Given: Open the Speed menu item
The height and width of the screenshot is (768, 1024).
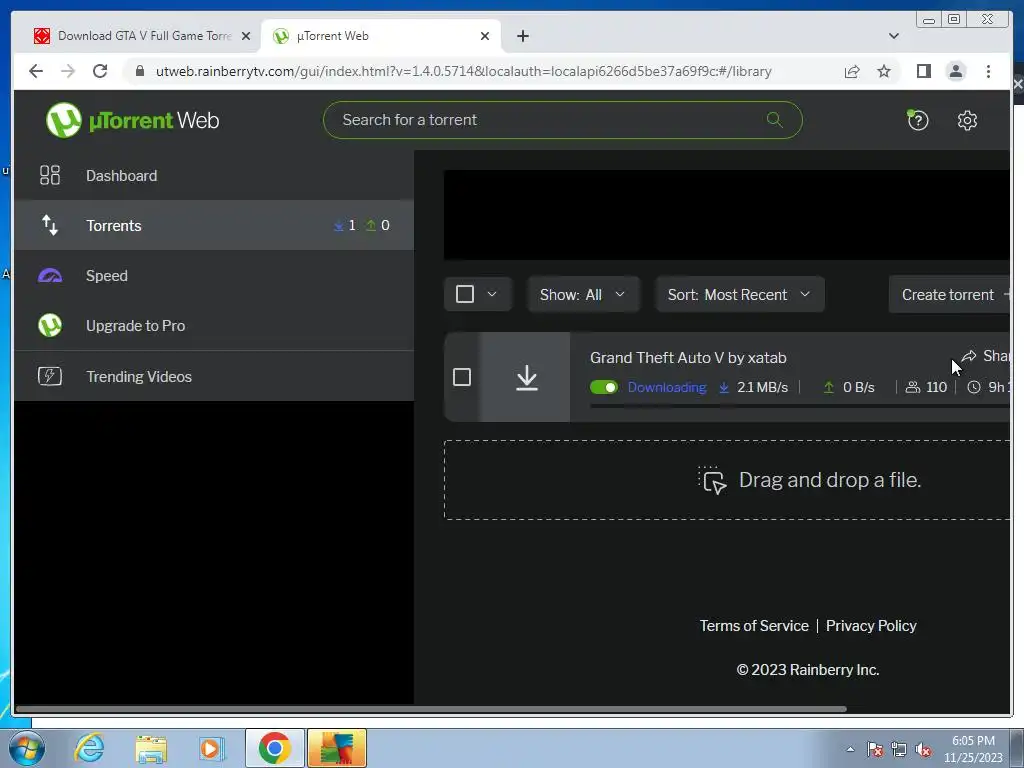Looking at the screenshot, I should coord(214,276).
